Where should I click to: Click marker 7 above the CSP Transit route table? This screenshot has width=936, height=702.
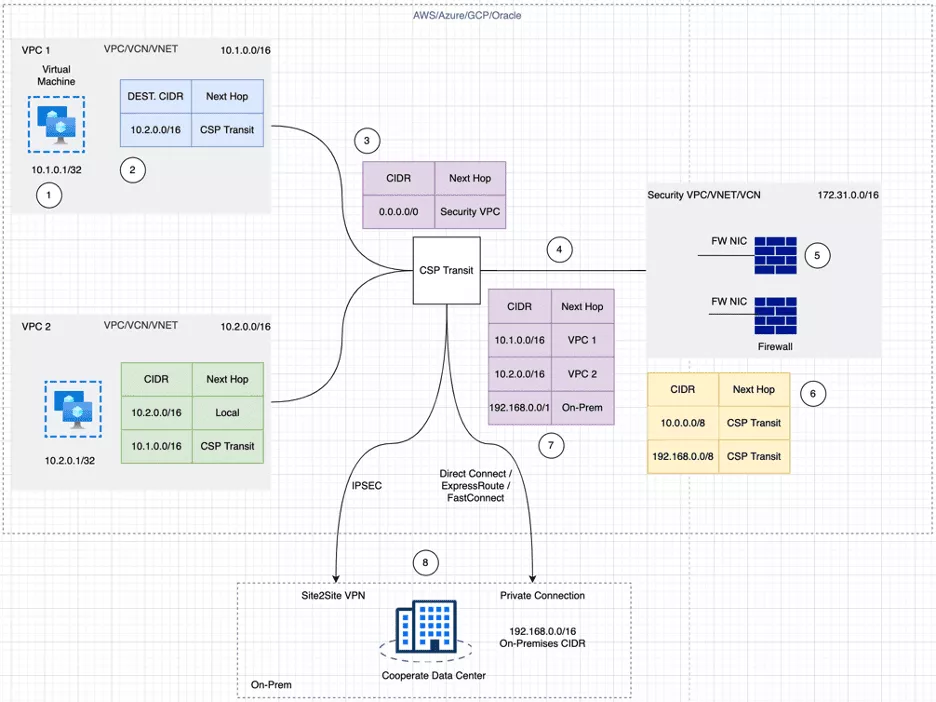point(551,445)
